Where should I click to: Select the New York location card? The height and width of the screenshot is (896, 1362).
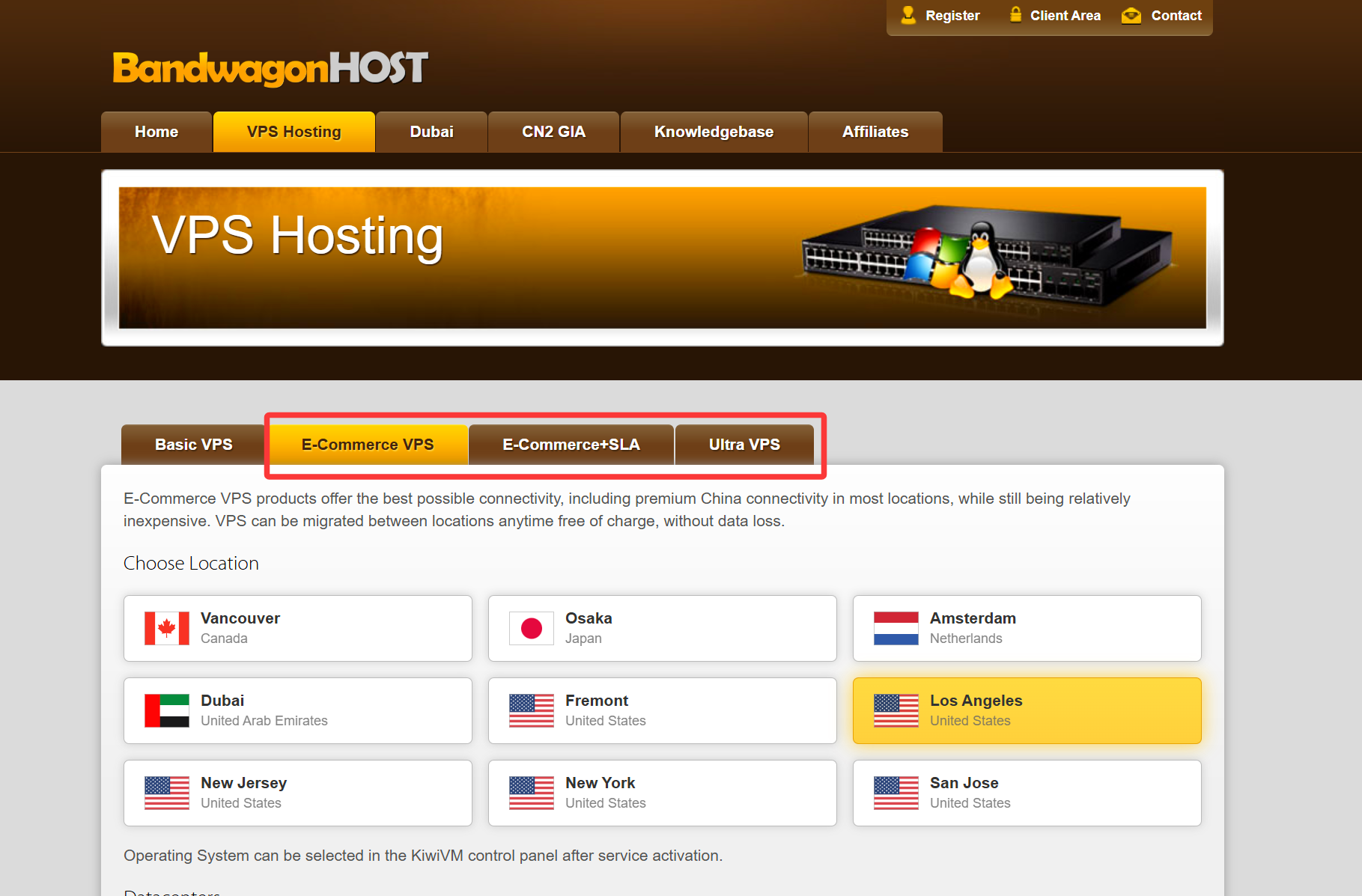coord(662,793)
